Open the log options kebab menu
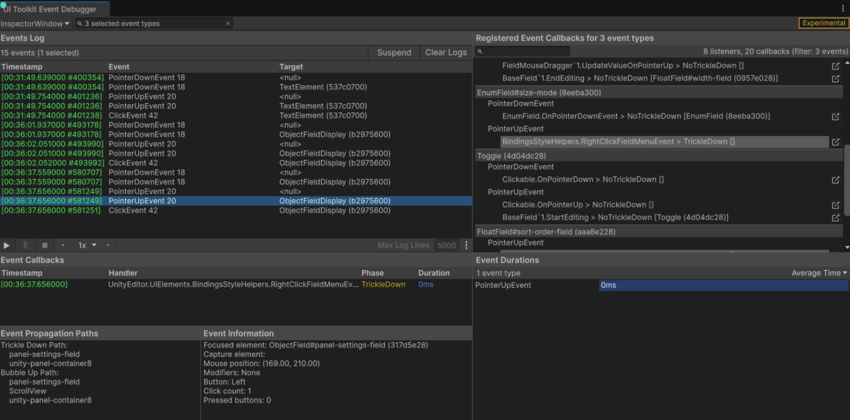Viewport: 850px width, 420px height. click(x=466, y=245)
